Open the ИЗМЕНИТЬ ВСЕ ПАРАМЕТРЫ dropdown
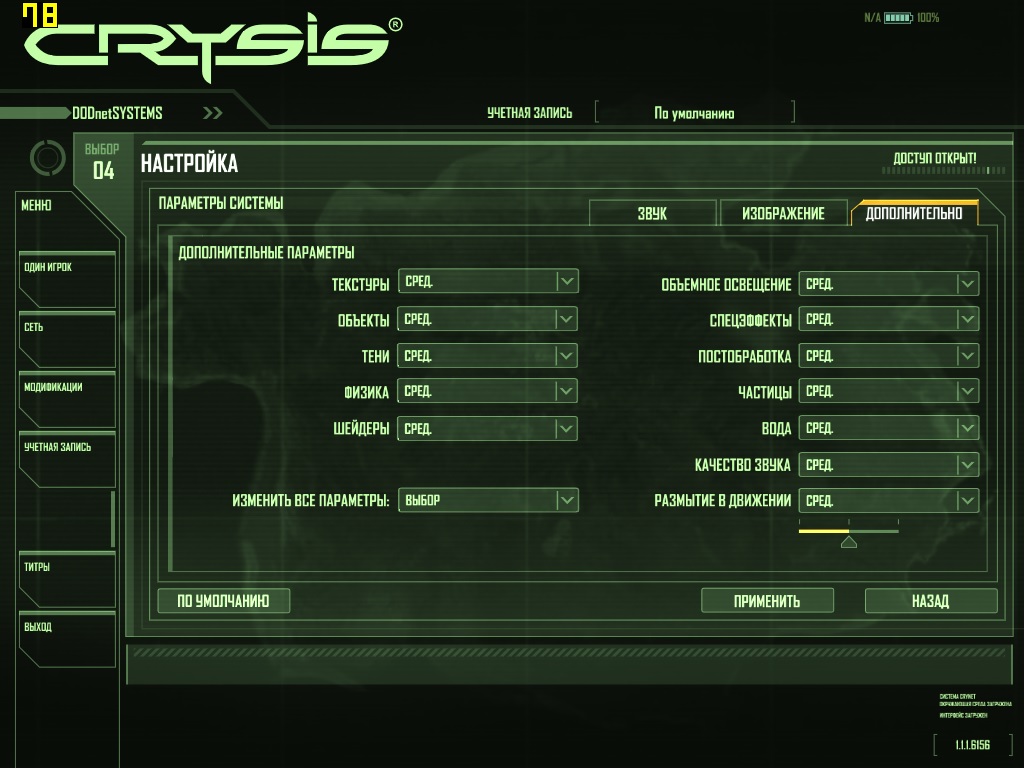 (x=487, y=501)
